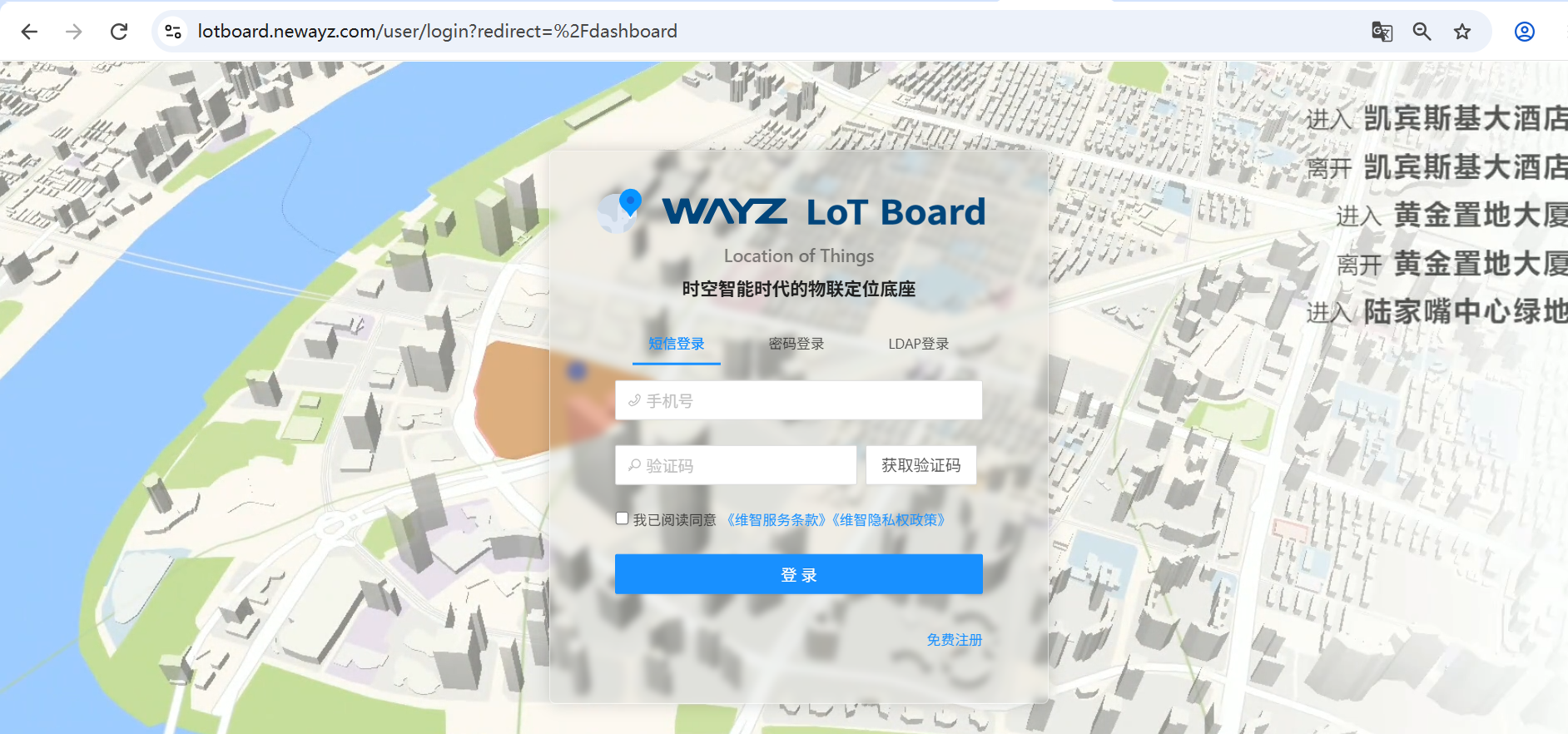Check the 我已阅读同意 agreement checkbox
The width and height of the screenshot is (1568, 734).
(622, 518)
